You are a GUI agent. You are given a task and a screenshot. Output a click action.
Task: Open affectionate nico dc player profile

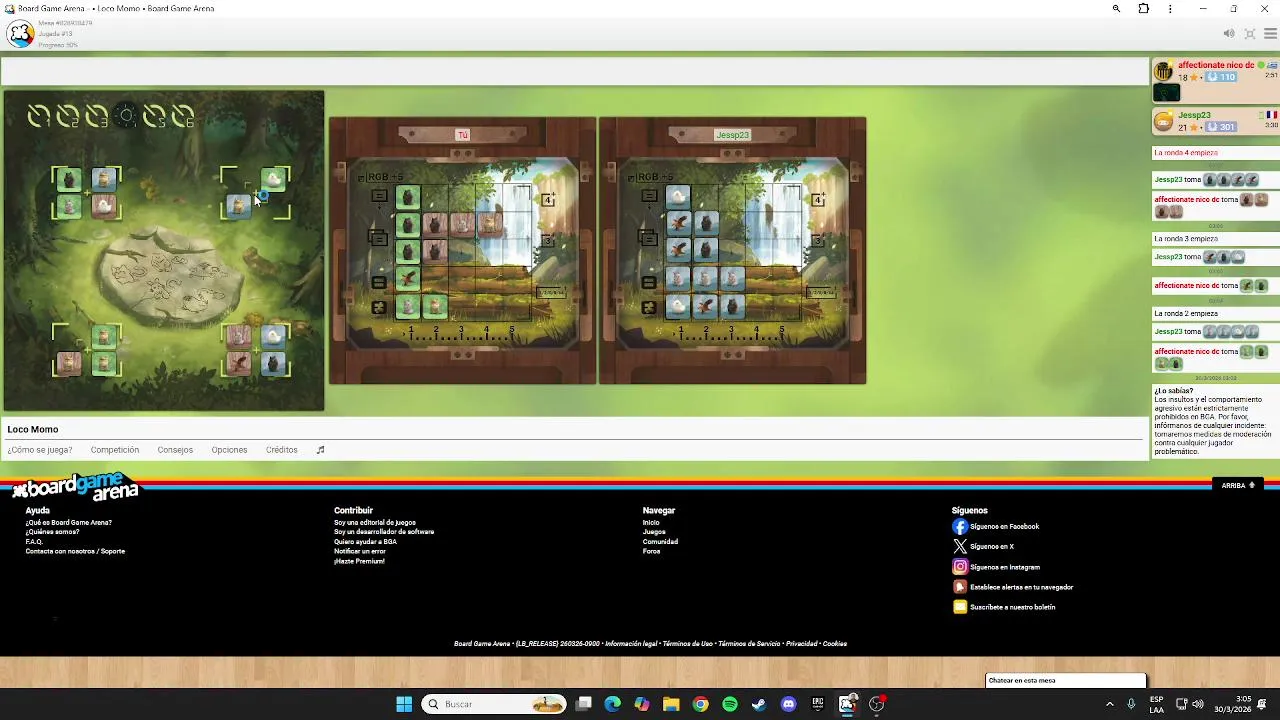click(1216, 65)
